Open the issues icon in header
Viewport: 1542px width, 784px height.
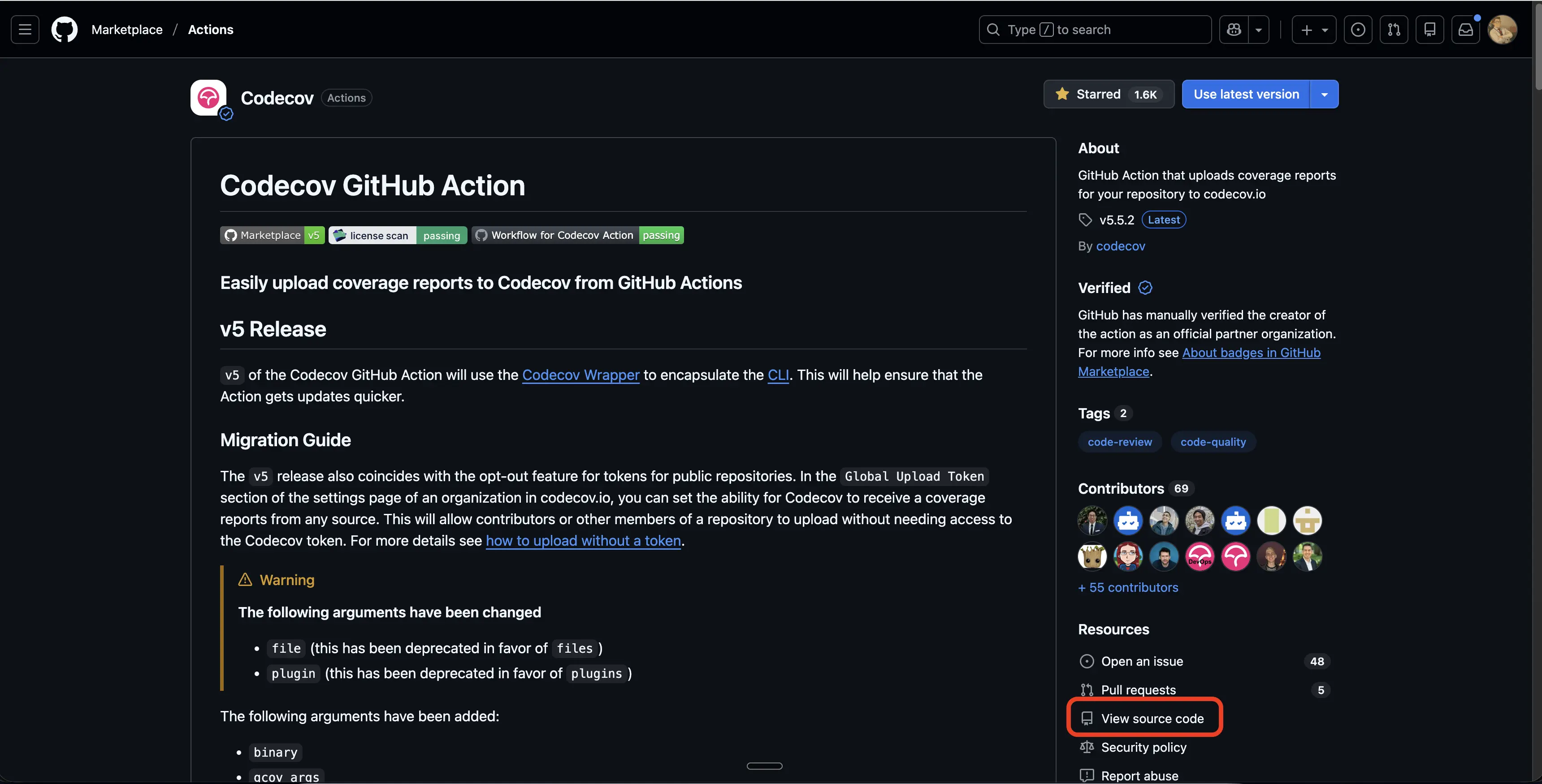point(1358,29)
